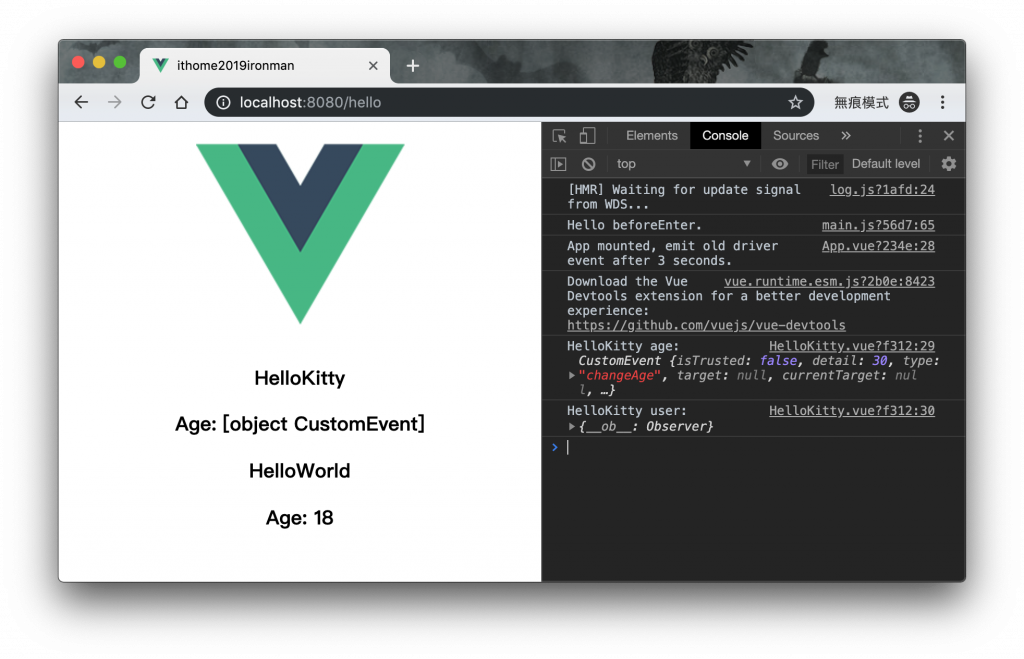Select the inspect element picker icon
Viewport: 1024px width, 659px height.
click(x=560, y=136)
